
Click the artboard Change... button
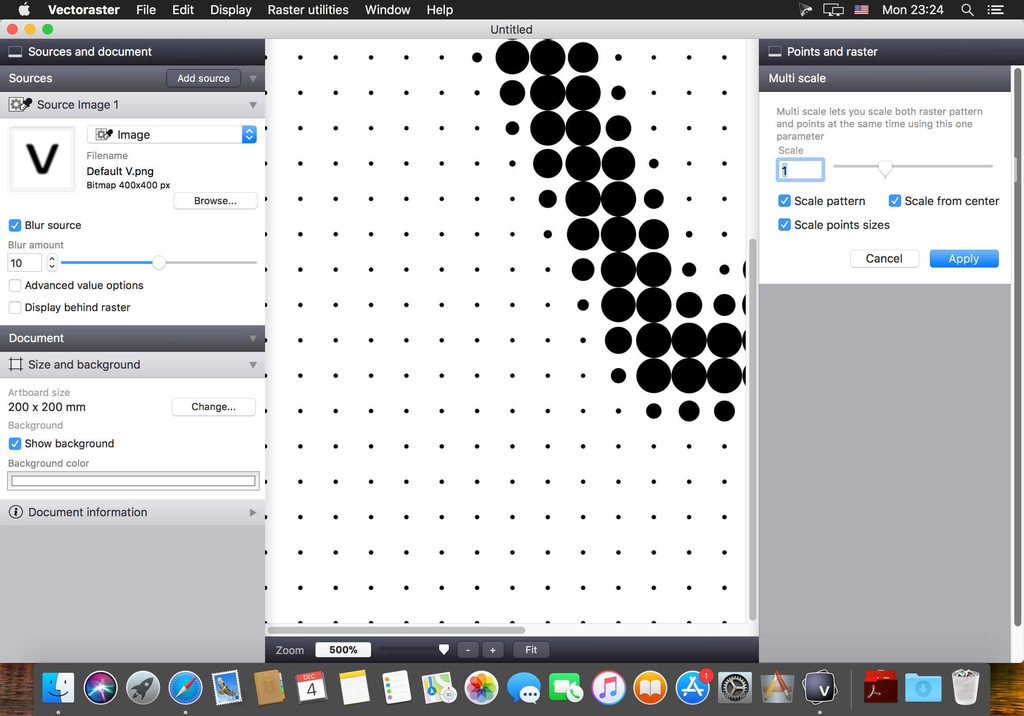click(x=214, y=406)
